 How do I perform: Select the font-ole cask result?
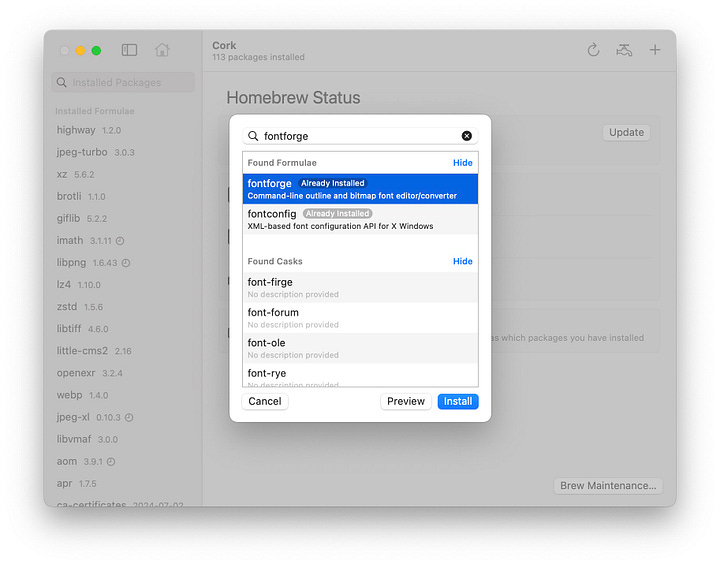360,348
